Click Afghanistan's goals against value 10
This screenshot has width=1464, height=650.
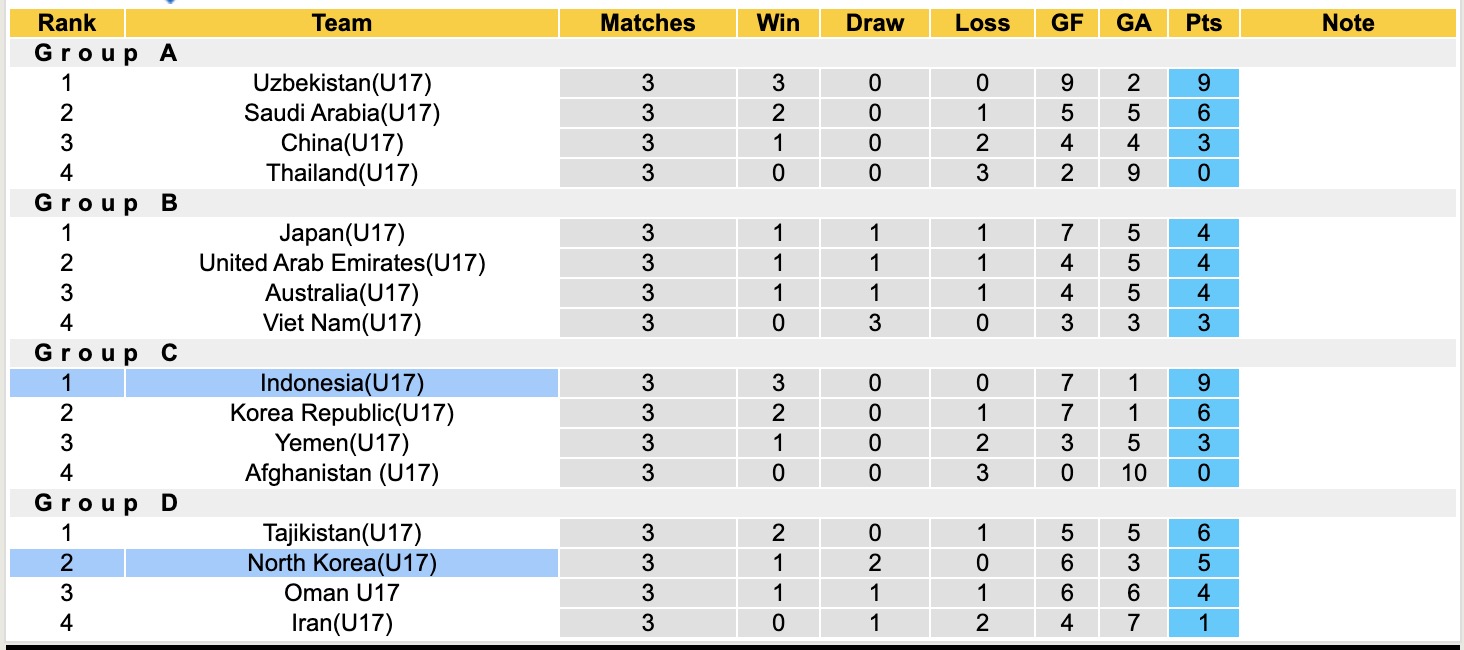(x=1133, y=473)
